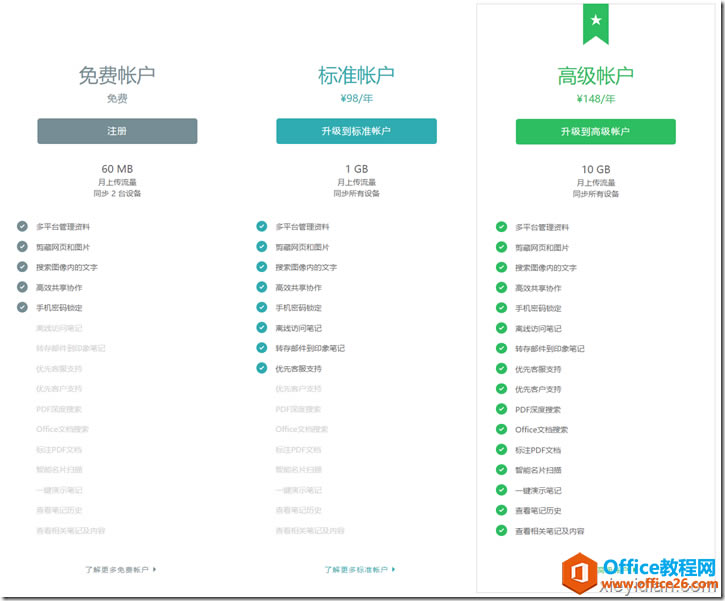725x601 pixels.
Task: Click faded 离线访问笔记 text in free plan
Action: coord(59,328)
